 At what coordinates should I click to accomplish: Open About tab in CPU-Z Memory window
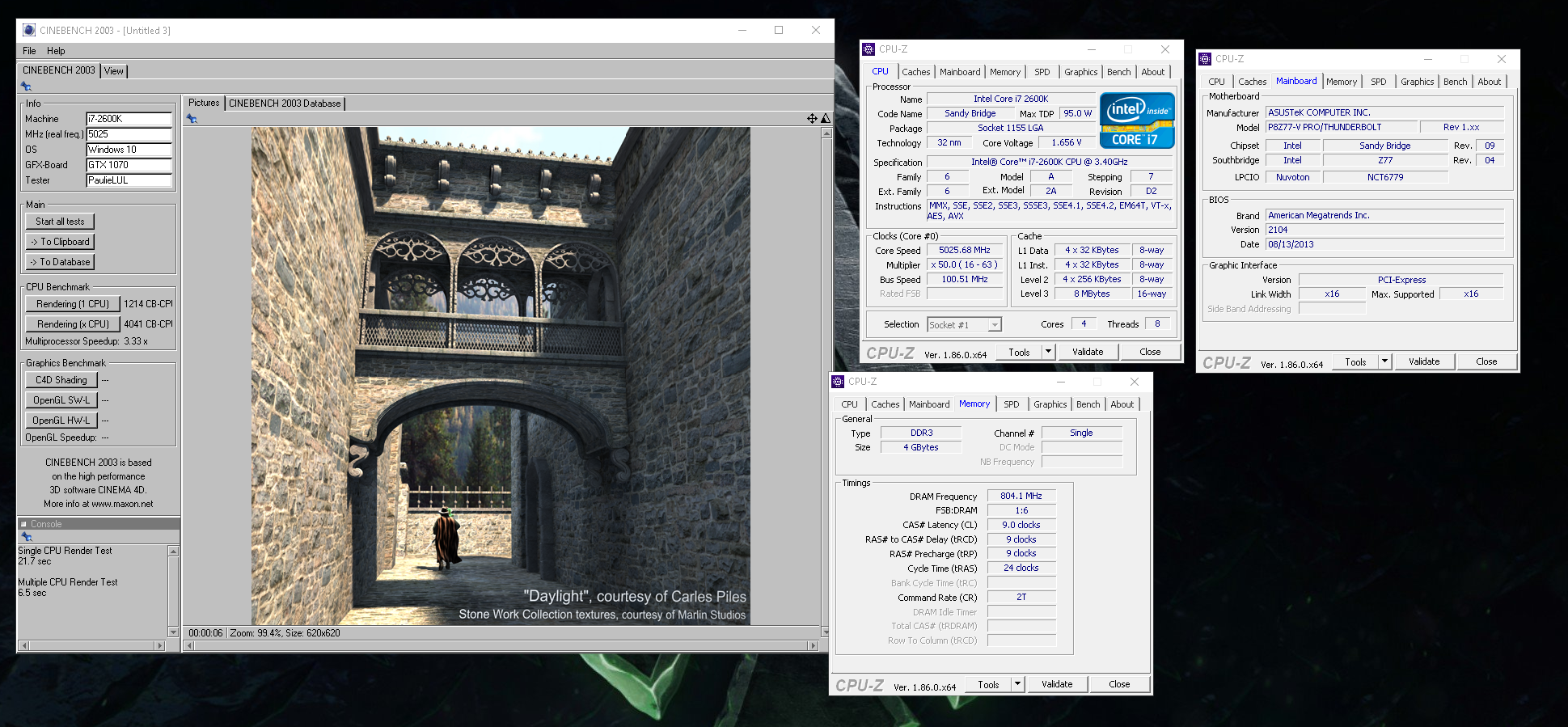pyautogui.click(x=1122, y=404)
